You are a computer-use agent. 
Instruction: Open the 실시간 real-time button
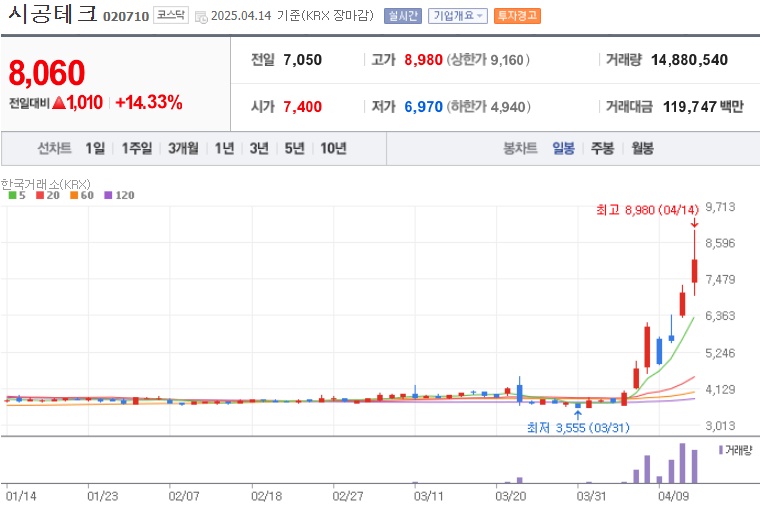[403, 16]
